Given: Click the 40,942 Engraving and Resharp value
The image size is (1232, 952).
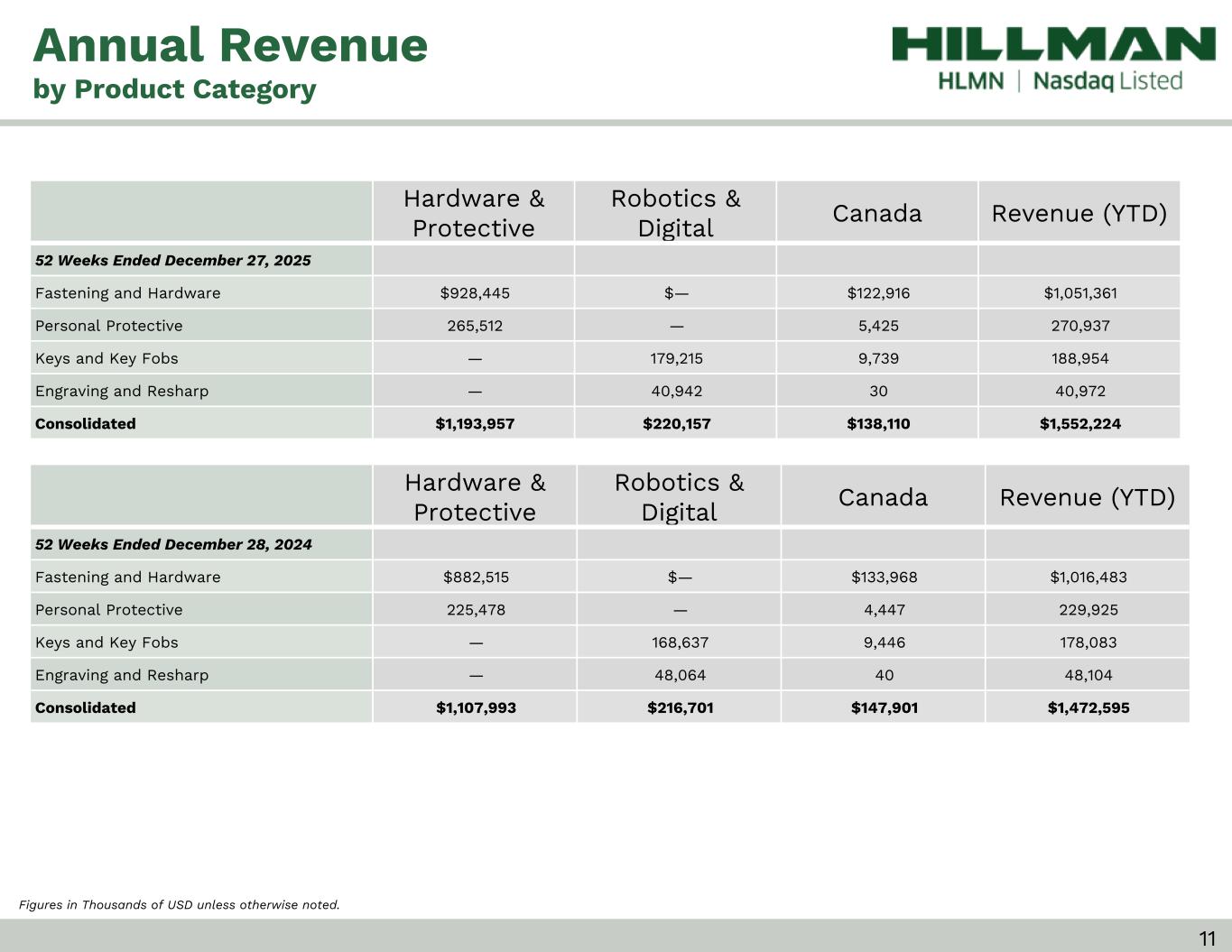Looking at the screenshot, I should pyautogui.click(x=676, y=391).
